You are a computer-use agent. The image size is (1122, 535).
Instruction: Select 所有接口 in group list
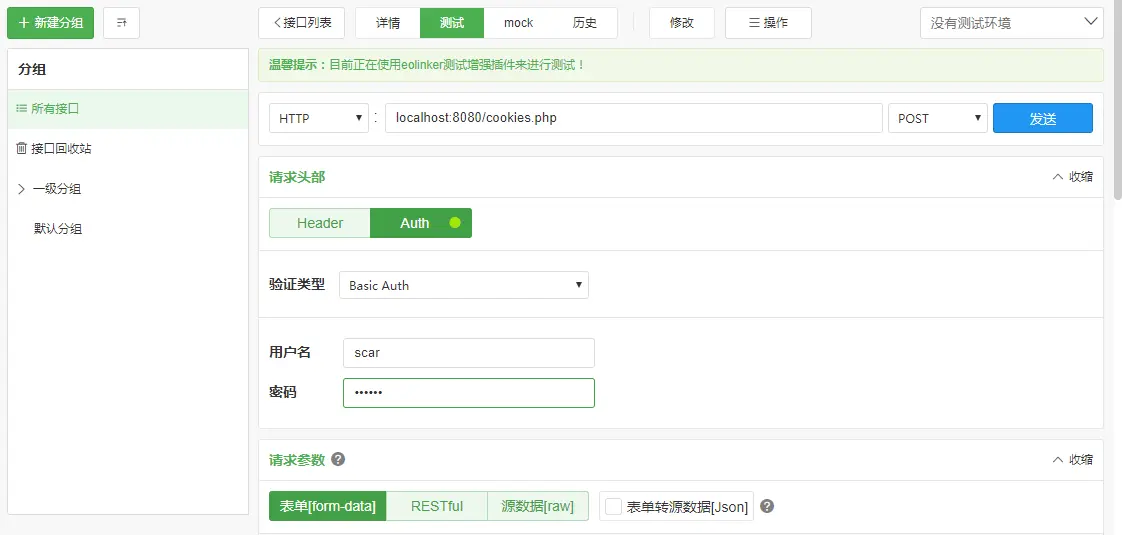127,109
